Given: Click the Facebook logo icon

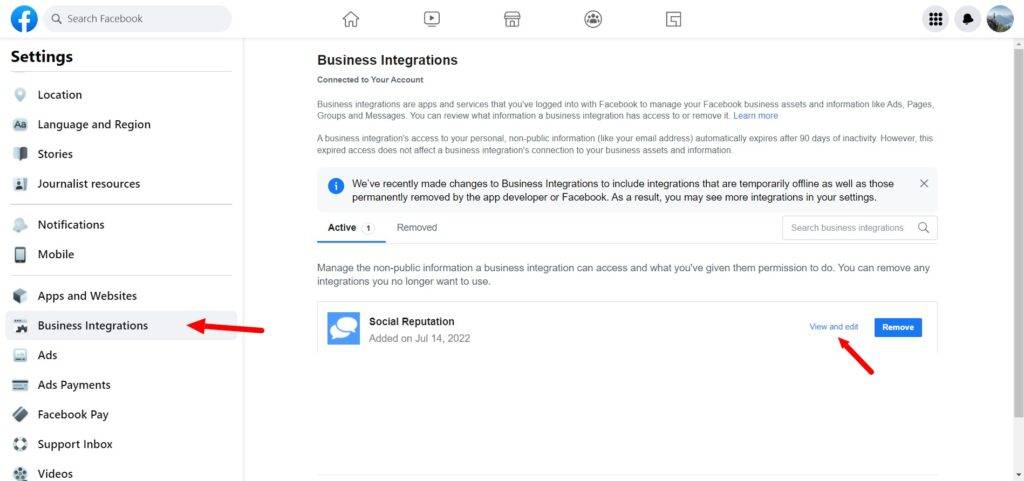Looking at the screenshot, I should coord(24,19).
